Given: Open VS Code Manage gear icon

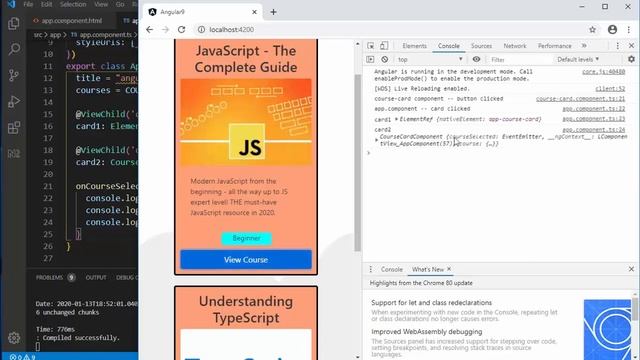Looking at the screenshot, I should 13,338.
